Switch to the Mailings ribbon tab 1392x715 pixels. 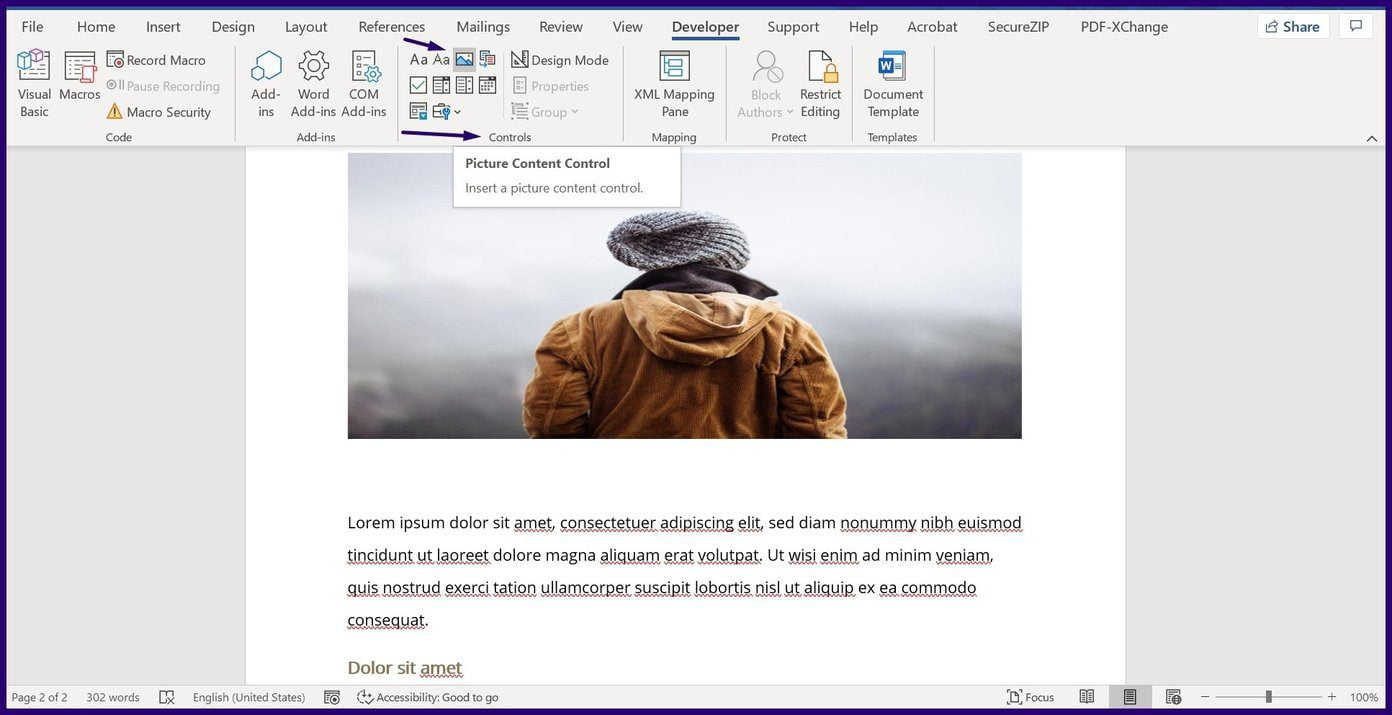click(483, 26)
